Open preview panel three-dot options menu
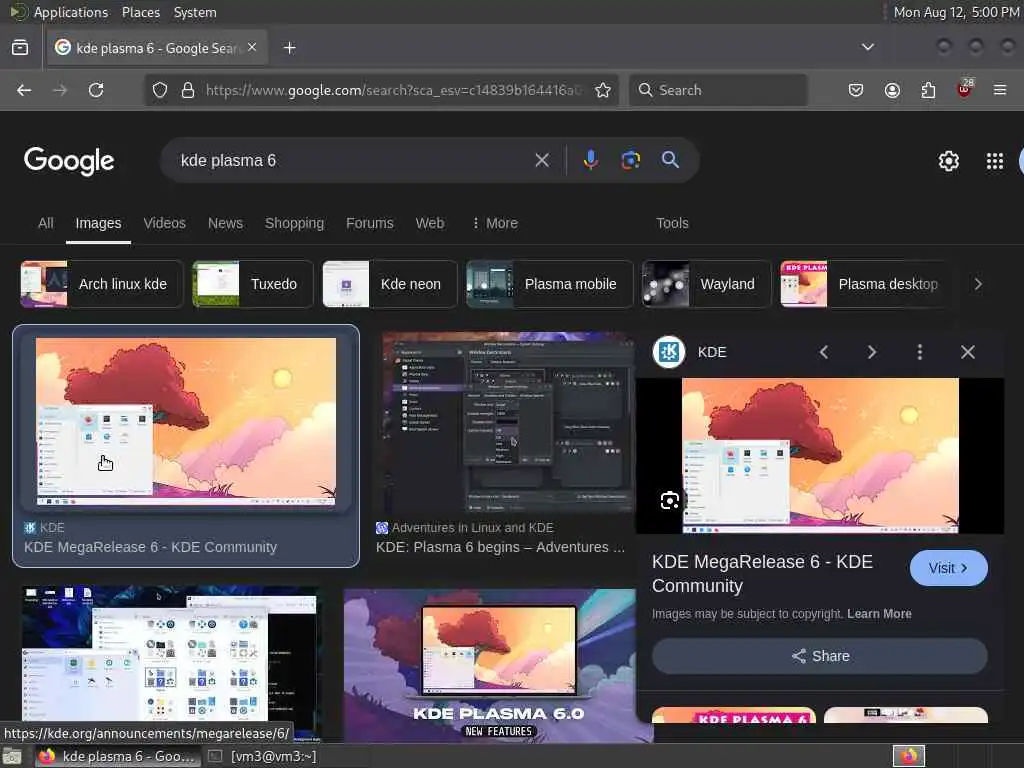The height and width of the screenshot is (768, 1024). 920,352
